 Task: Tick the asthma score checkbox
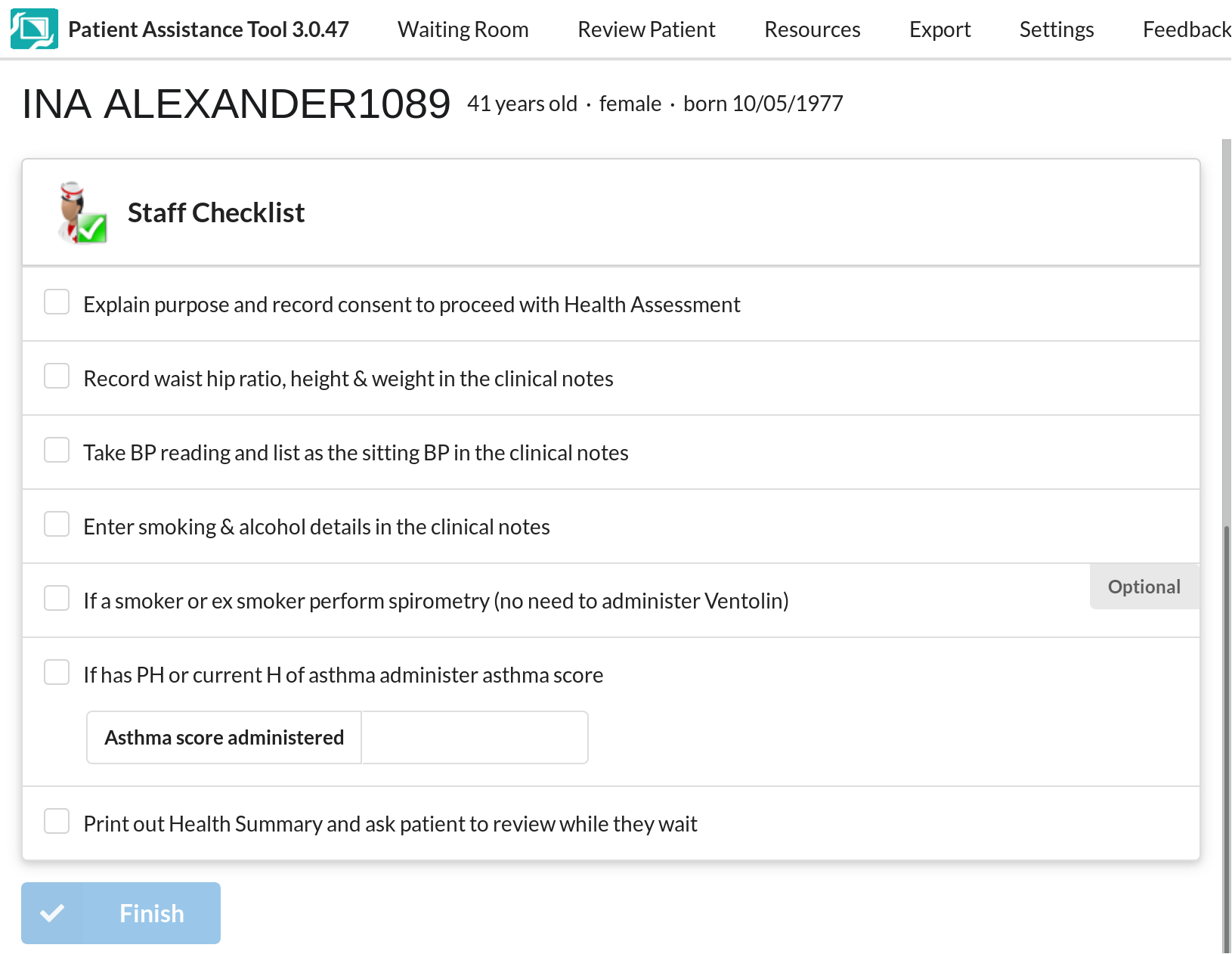pyautogui.click(x=57, y=672)
